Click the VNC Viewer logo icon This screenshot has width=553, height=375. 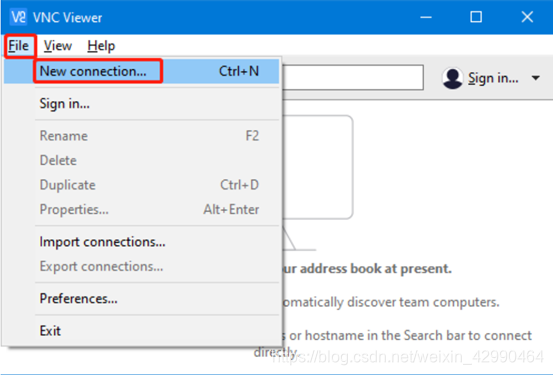18,17
